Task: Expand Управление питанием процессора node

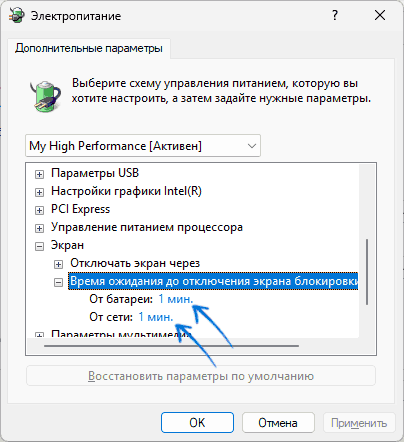Action: 39,228
